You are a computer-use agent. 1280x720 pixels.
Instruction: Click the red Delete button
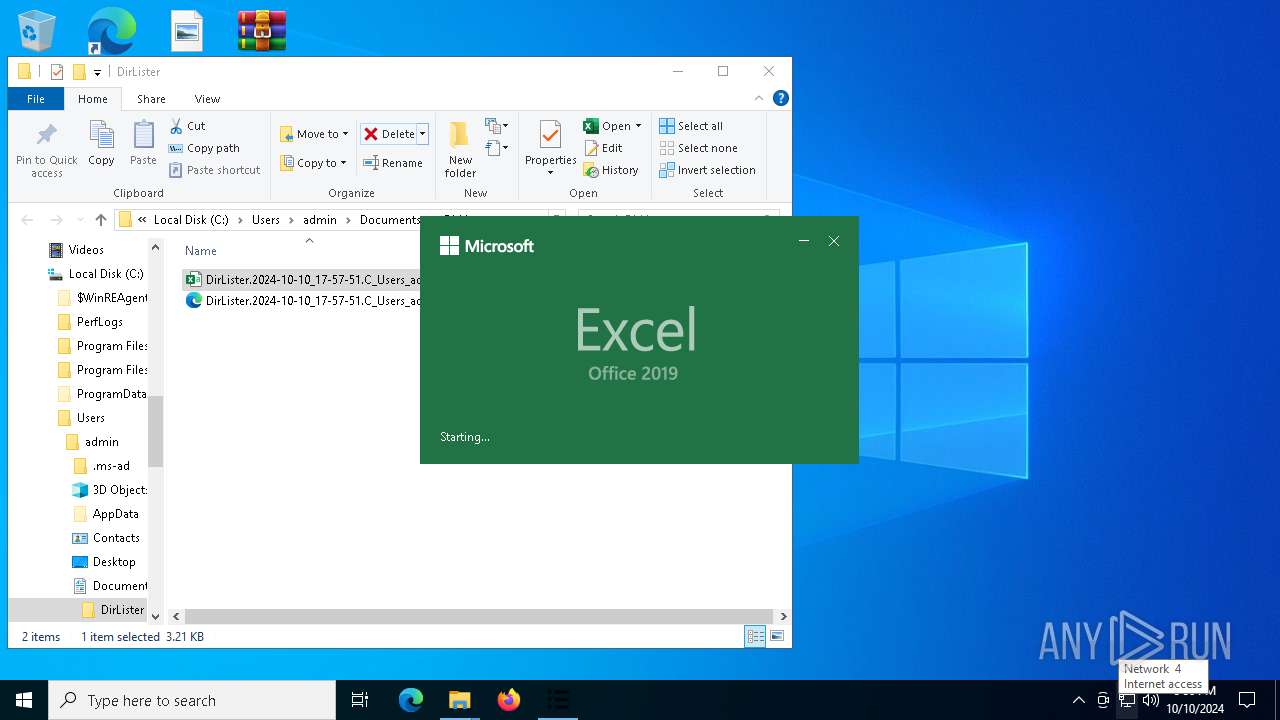388,134
